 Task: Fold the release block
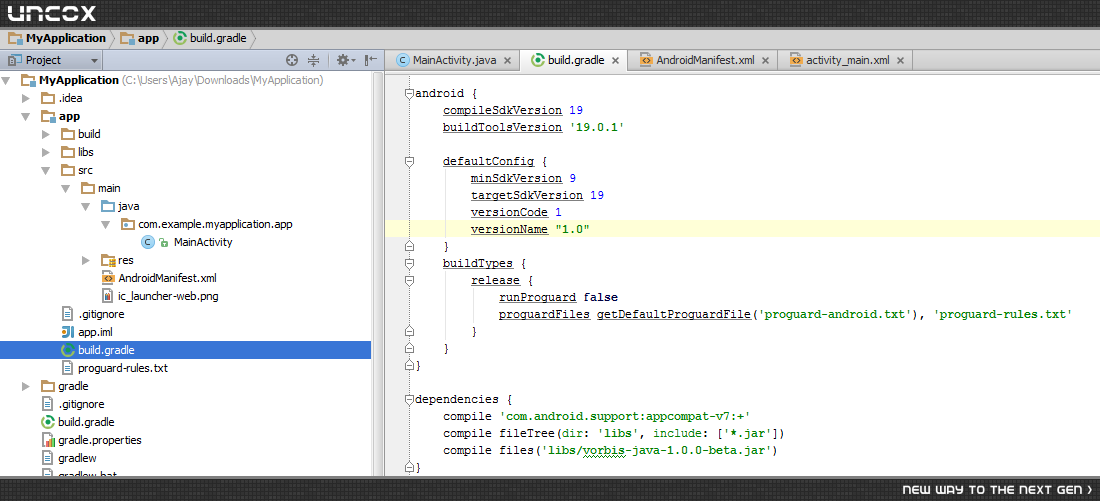coord(409,281)
